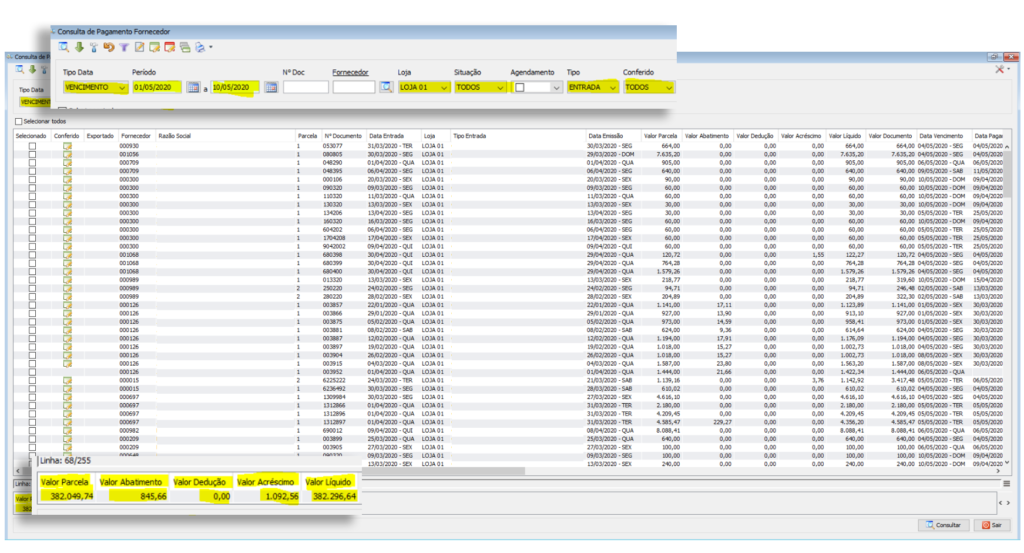Click the Fornecedor lookup magnifier icon
Viewport: 1024px width, 553px height.
386,87
